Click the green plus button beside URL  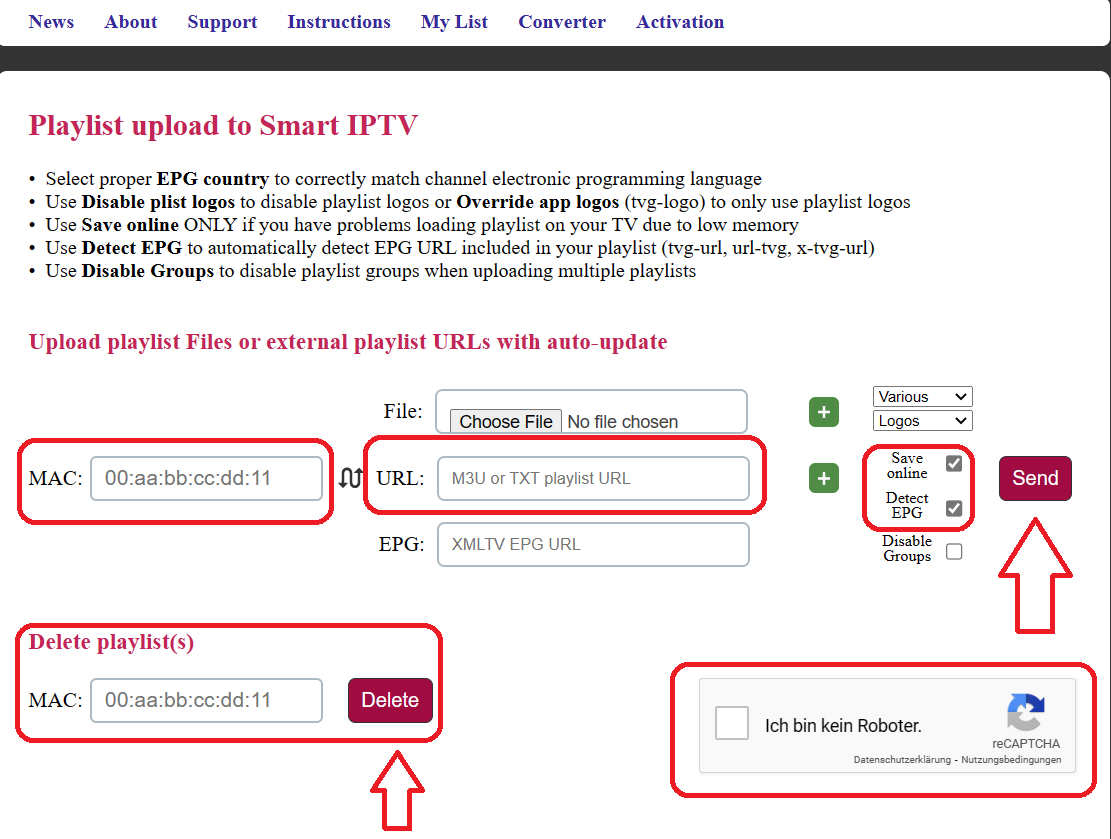click(823, 478)
